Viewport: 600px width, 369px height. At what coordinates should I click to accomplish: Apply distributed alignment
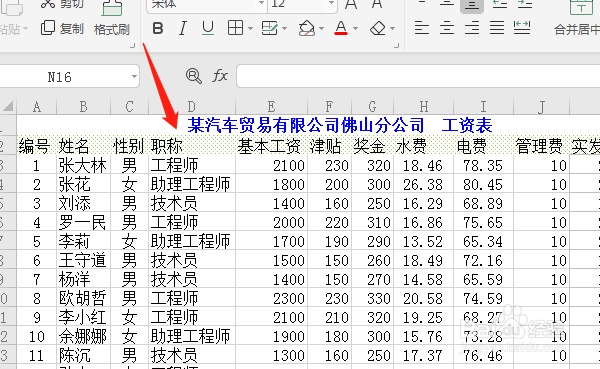[x=522, y=28]
